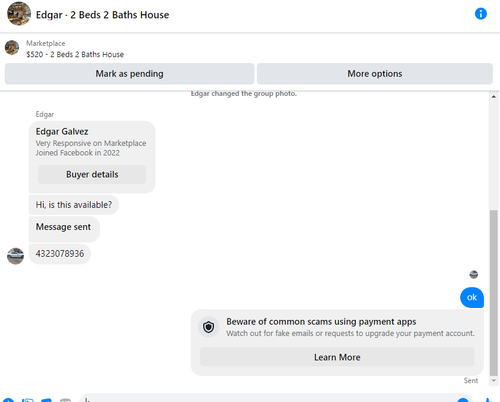
Task: Click Learn More about payment scams
Action: 337,357
